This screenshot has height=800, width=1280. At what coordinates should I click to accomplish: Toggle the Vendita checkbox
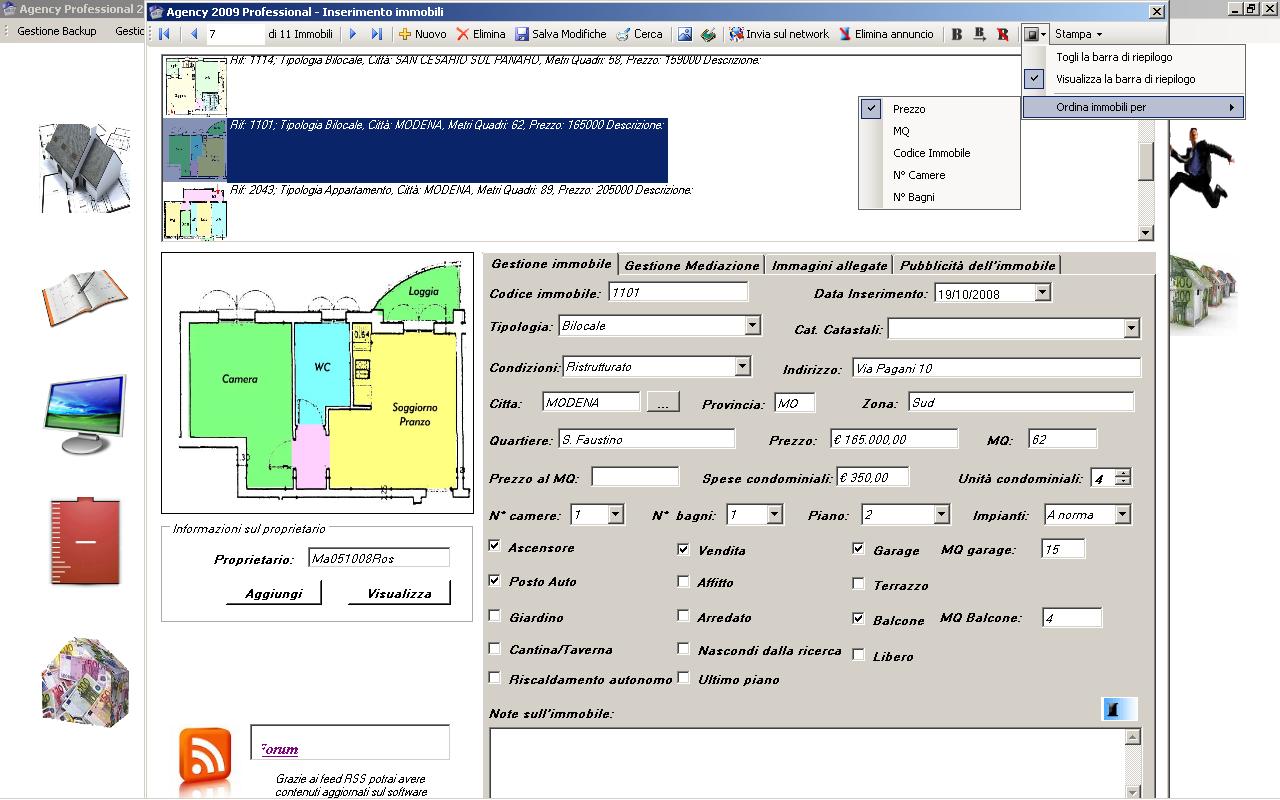(x=683, y=549)
